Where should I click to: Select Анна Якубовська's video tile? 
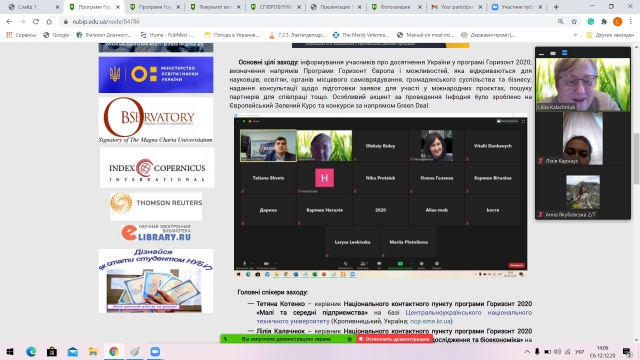point(583,192)
